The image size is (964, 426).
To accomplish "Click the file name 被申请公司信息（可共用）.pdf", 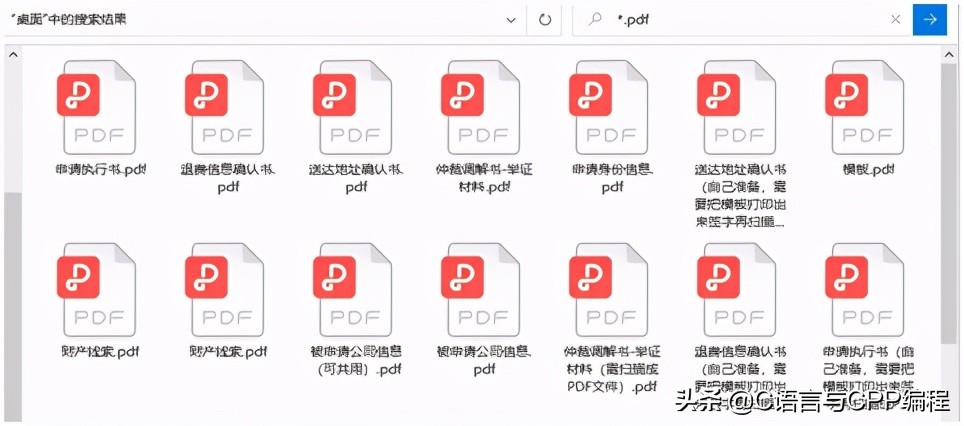I will coord(356,360).
